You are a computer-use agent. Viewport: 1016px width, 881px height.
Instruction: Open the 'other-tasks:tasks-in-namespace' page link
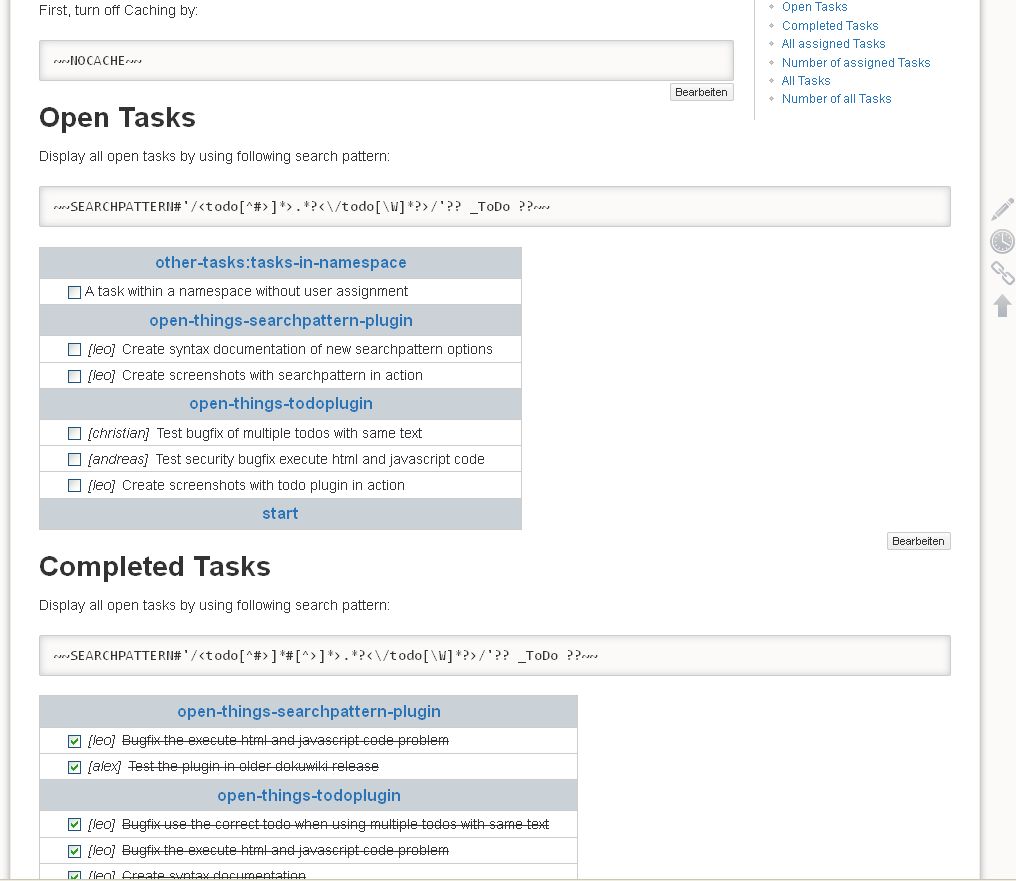point(280,263)
